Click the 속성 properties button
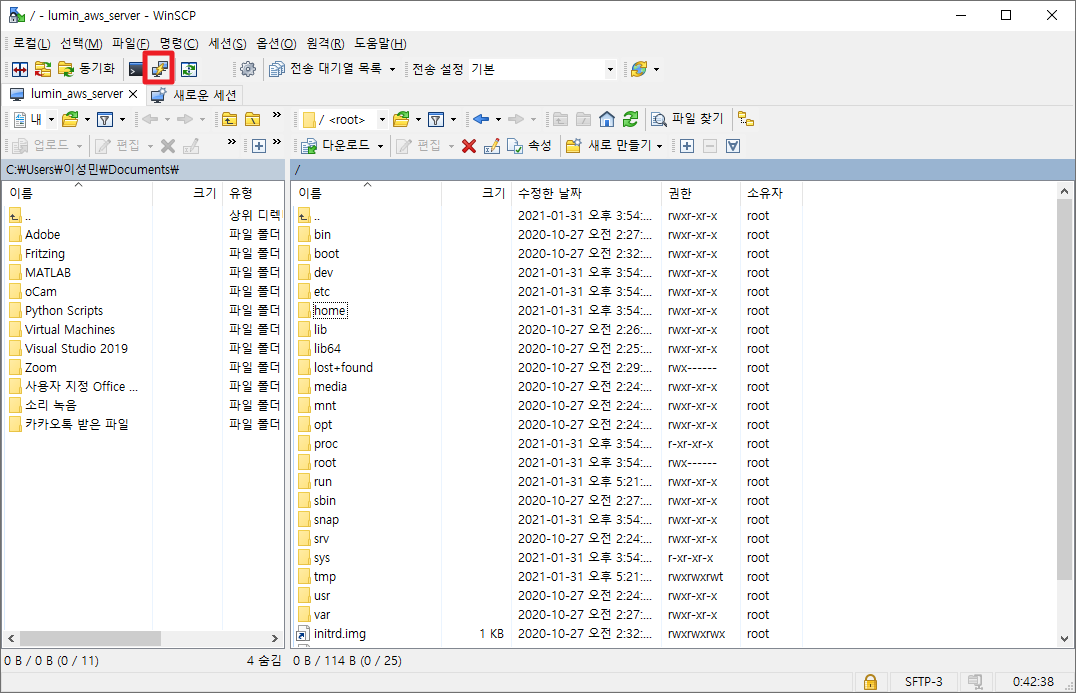Image resolution: width=1076 pixels, height=693 pixels. (530, 146)
